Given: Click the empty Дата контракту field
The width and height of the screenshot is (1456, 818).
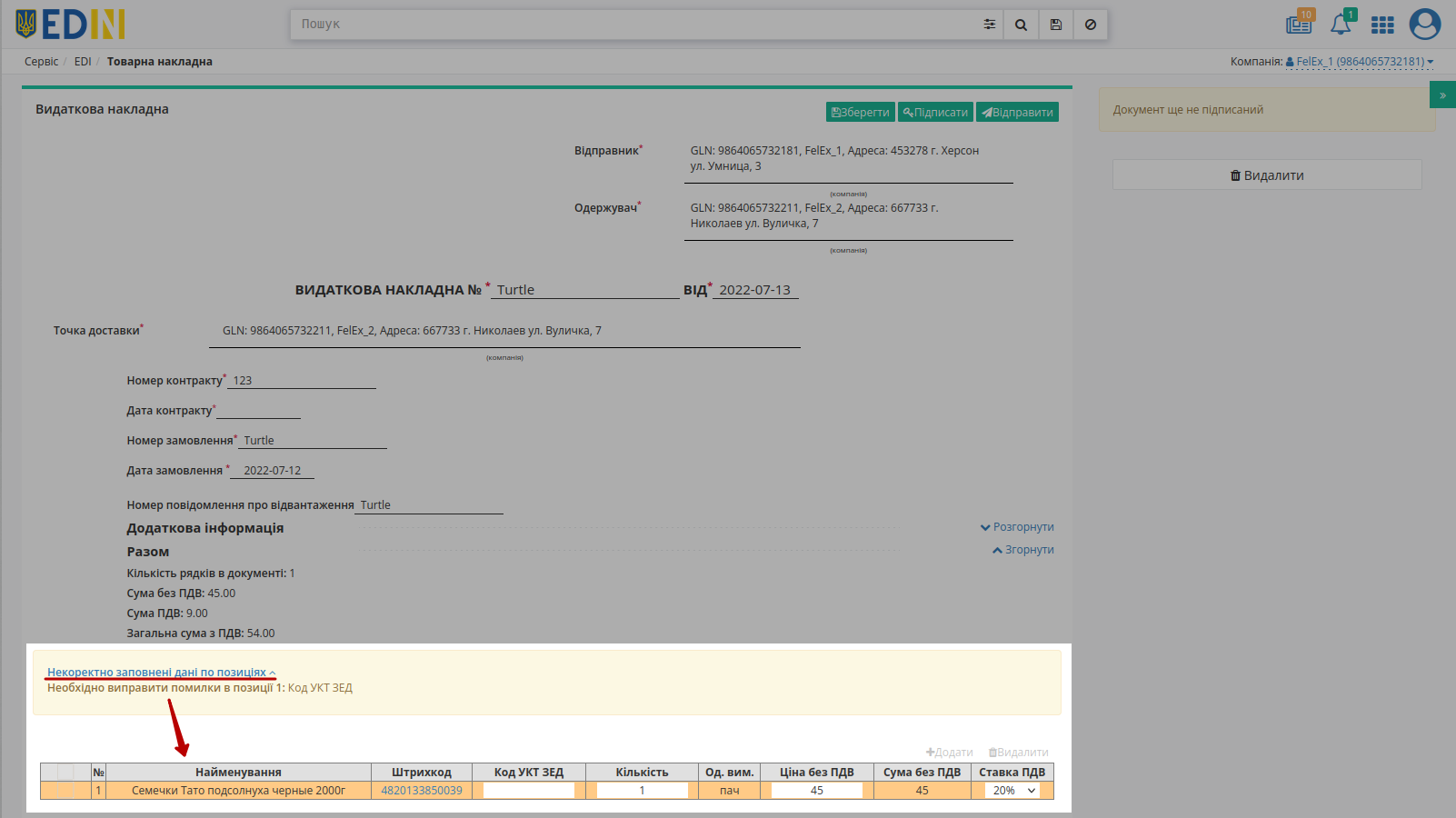Looking at the screenshot, I should coord(258,411).
